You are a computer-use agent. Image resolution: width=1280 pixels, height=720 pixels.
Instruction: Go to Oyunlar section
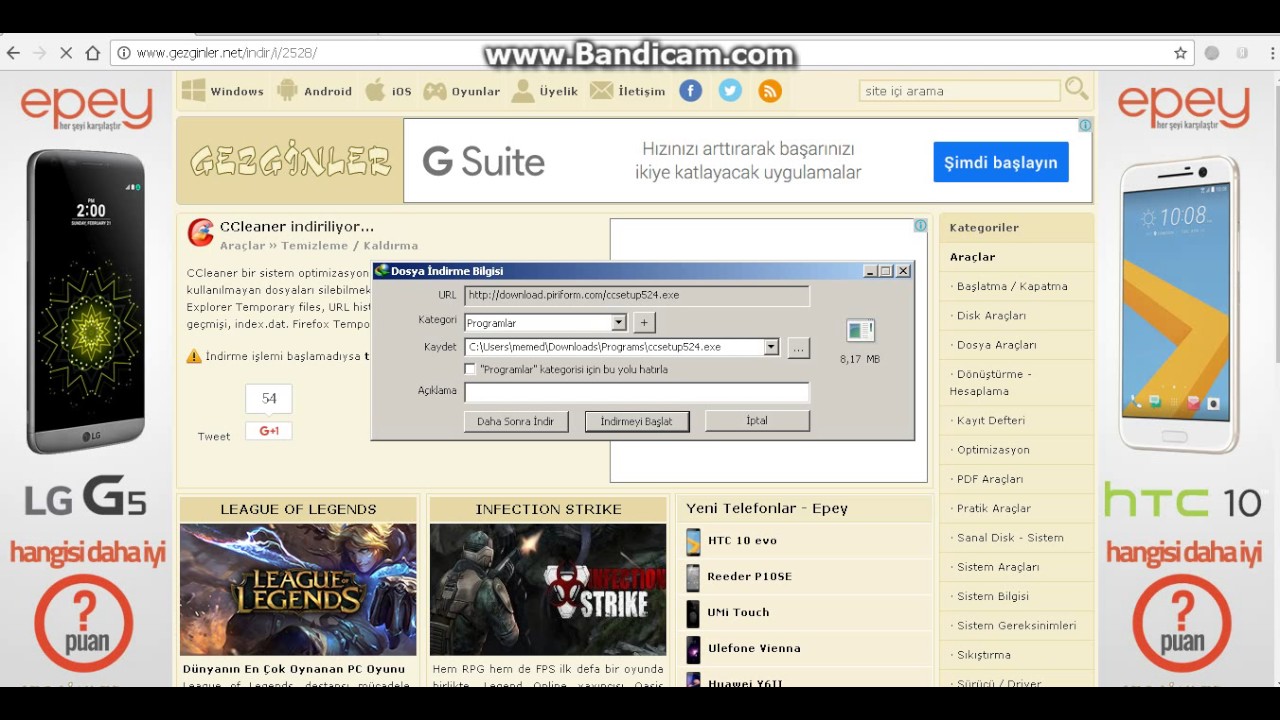tap(461, 91)
